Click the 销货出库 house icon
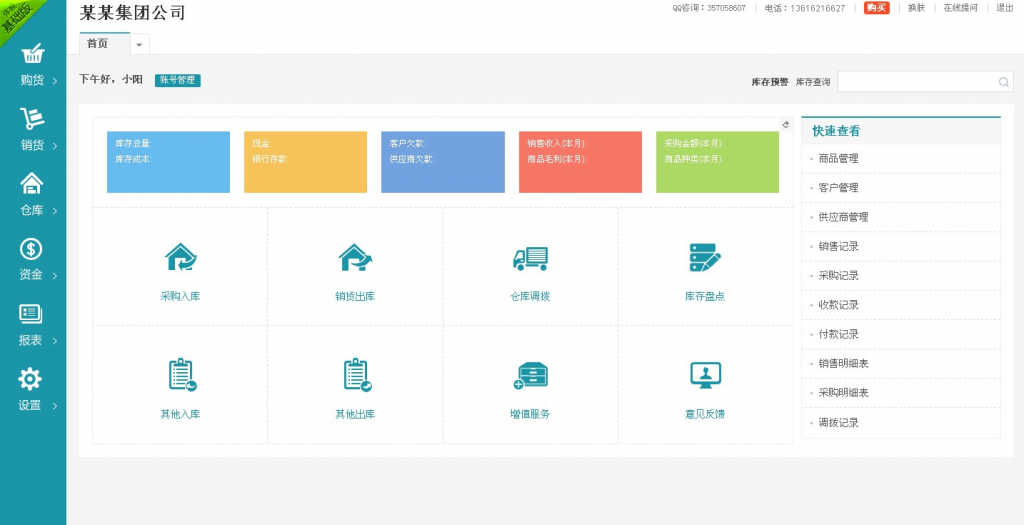 click(x=355, y=257)
